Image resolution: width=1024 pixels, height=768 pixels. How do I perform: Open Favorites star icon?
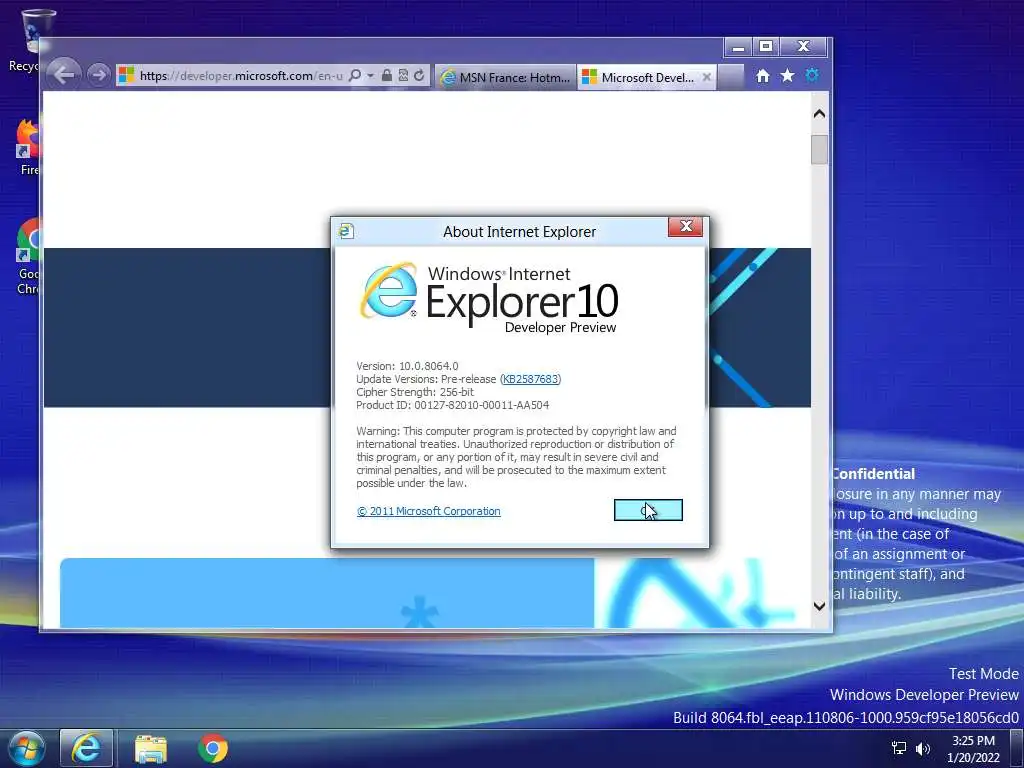pyautogui.click(x=788, y=76)
